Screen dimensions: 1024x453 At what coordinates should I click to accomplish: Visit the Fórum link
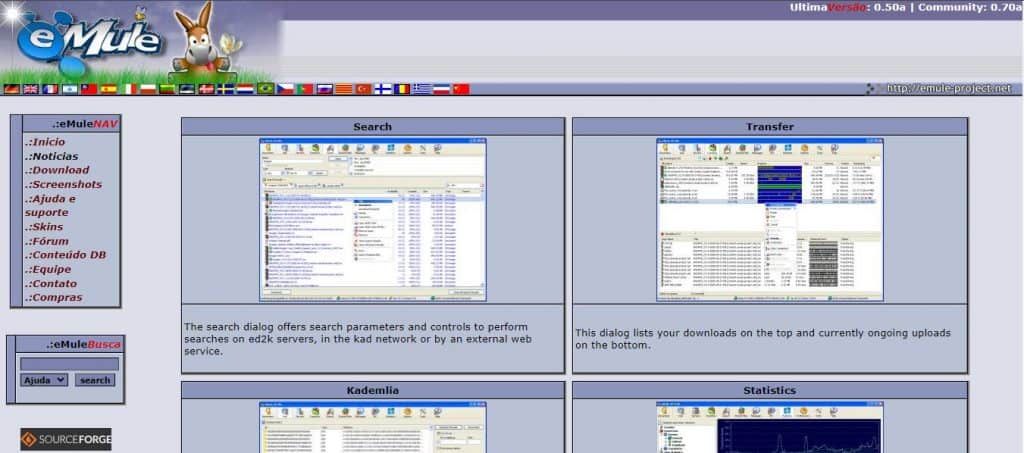tap(47, 241)
